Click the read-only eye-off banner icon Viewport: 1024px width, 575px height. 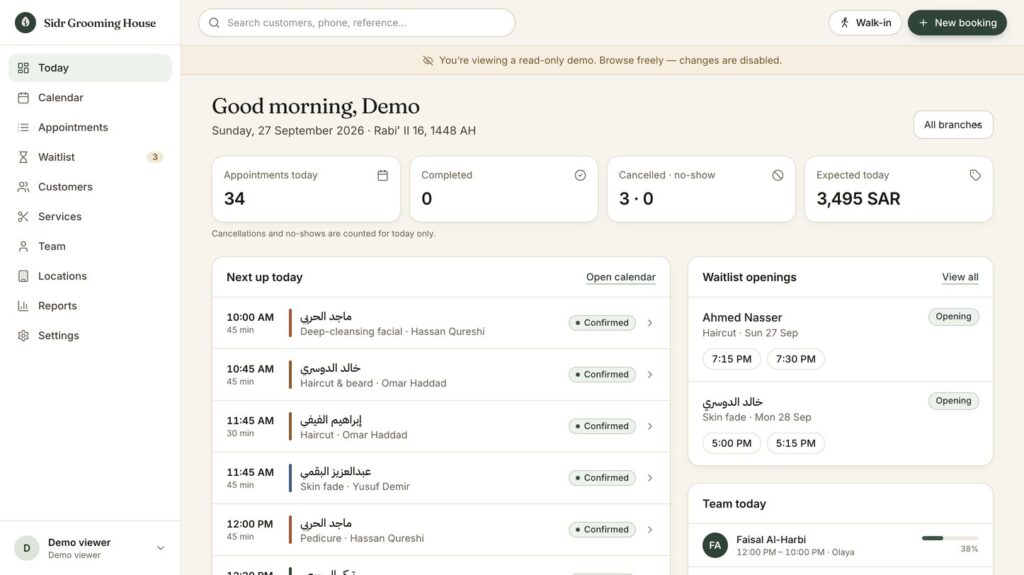point(428,61)
